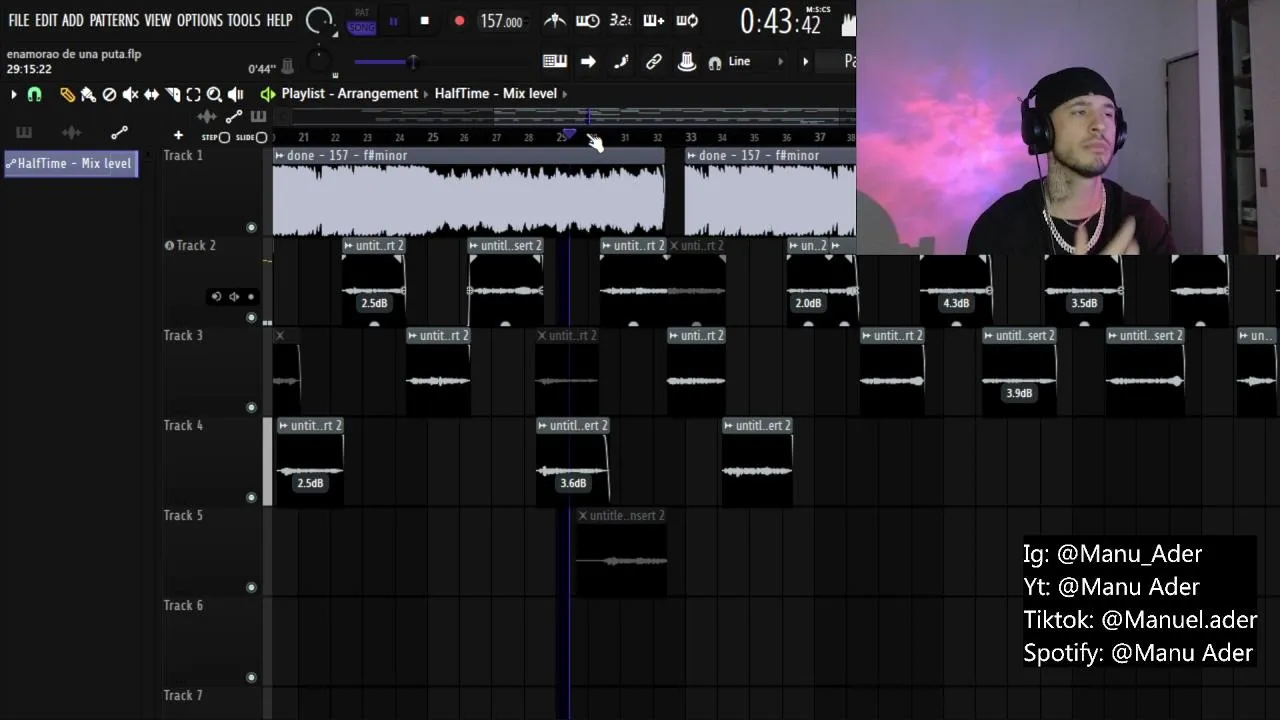The image size is (1280, 720).
Task: Select the delete tool
Action: (x=109, y=95)
